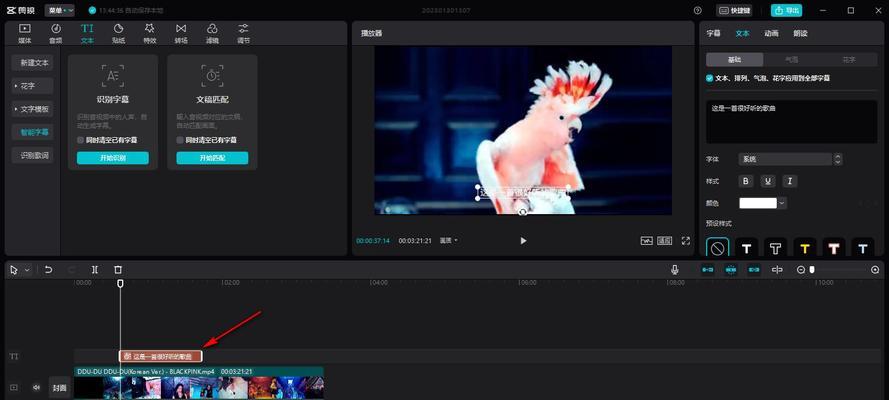Select the subtitle clip on the text track
This screenshot has height=400, width=889.
tap(160, 356)
